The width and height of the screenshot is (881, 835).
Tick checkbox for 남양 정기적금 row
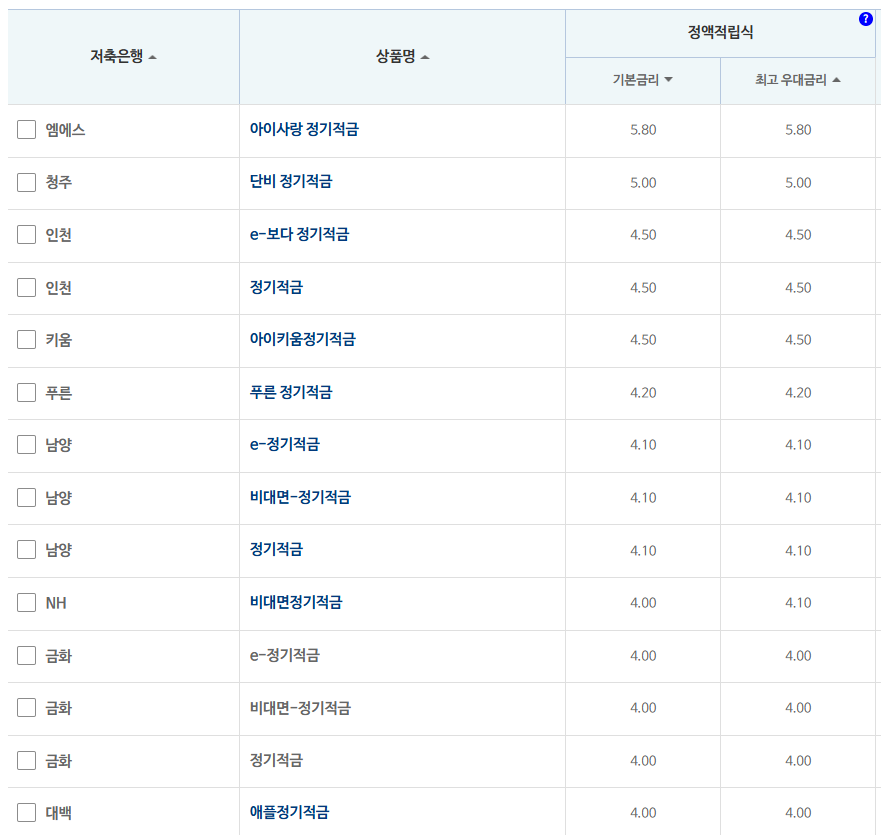26,550
